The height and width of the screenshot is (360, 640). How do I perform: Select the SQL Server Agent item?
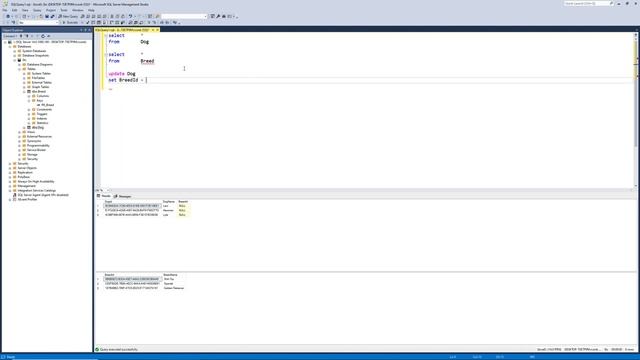tap(43, 195)
